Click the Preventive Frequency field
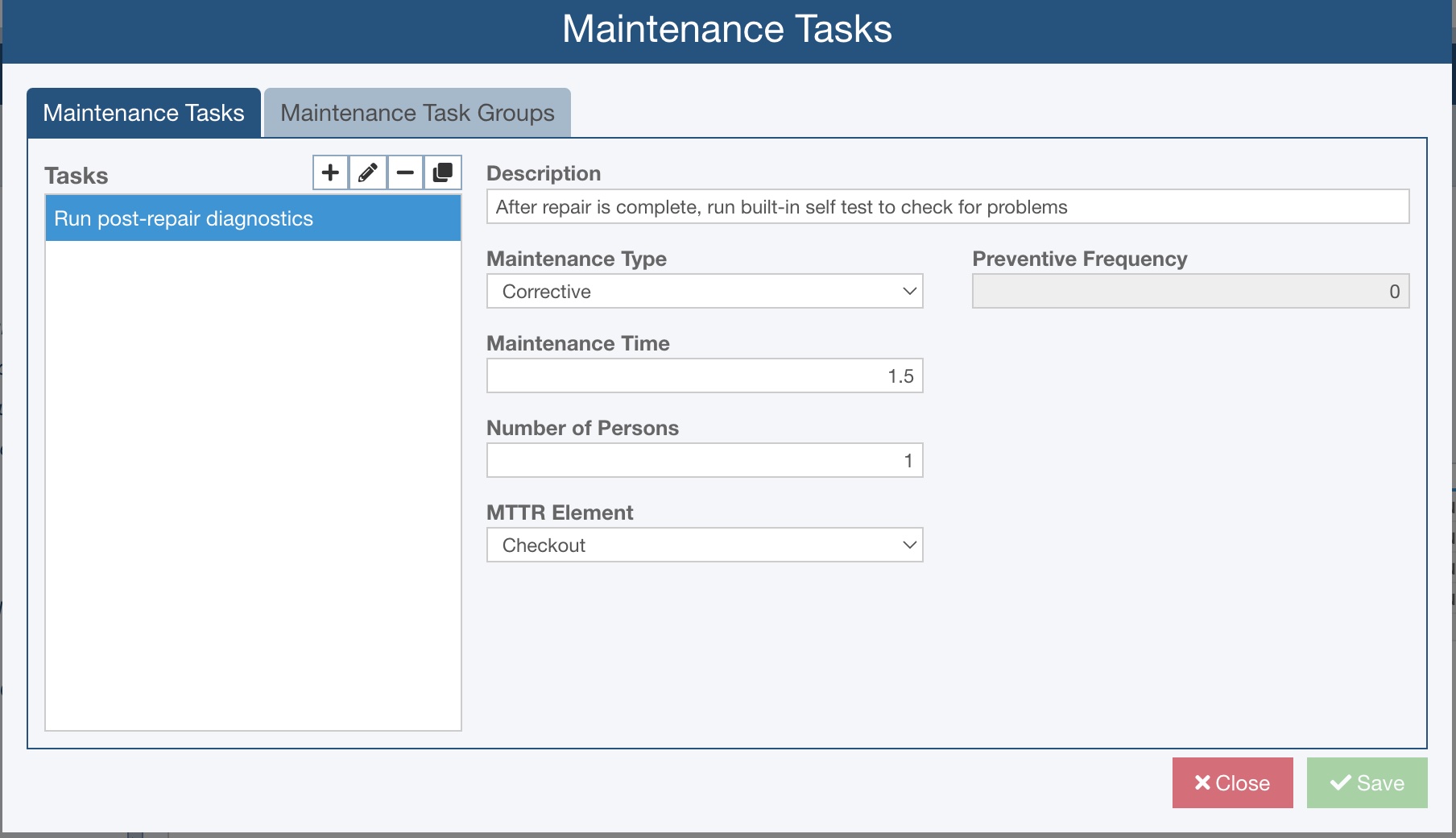This screenshot has width=1456, height=838. pyautogui.click(x=1190, y=291)
